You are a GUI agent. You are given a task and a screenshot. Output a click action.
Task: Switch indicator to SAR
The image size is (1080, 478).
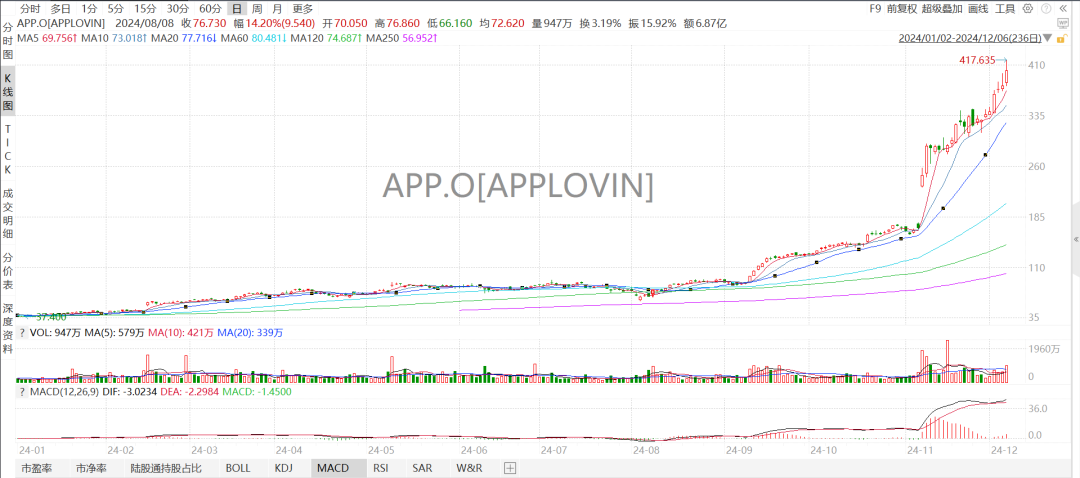(x=422, y=468)
